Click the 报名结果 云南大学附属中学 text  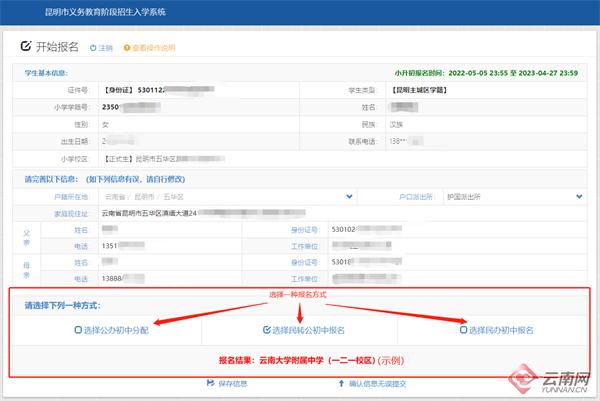coord(311,360)
